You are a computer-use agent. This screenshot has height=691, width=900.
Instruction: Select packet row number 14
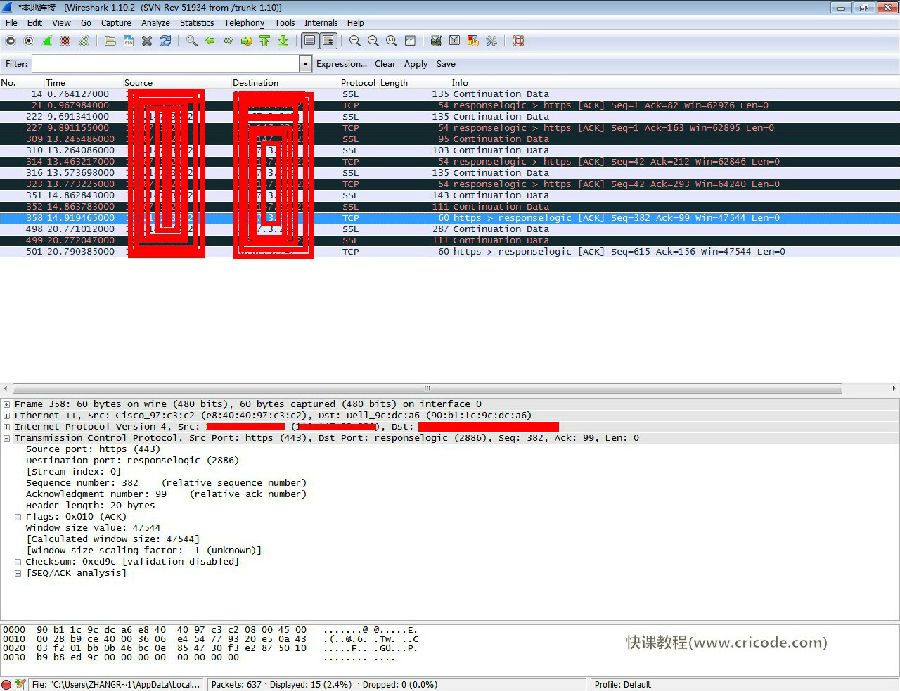pos(450,94)
